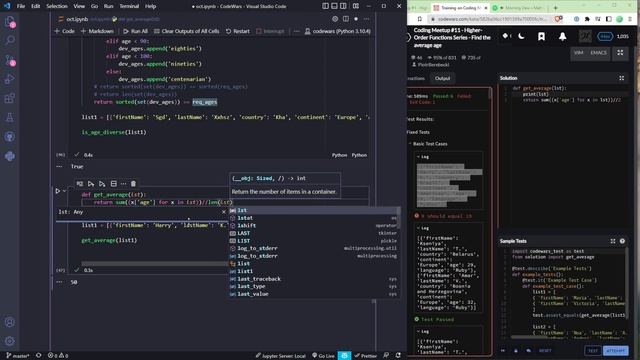The image size is (640, 360).
Task: Run cell and below from the cell toolbar
Action: pos(102,184)
